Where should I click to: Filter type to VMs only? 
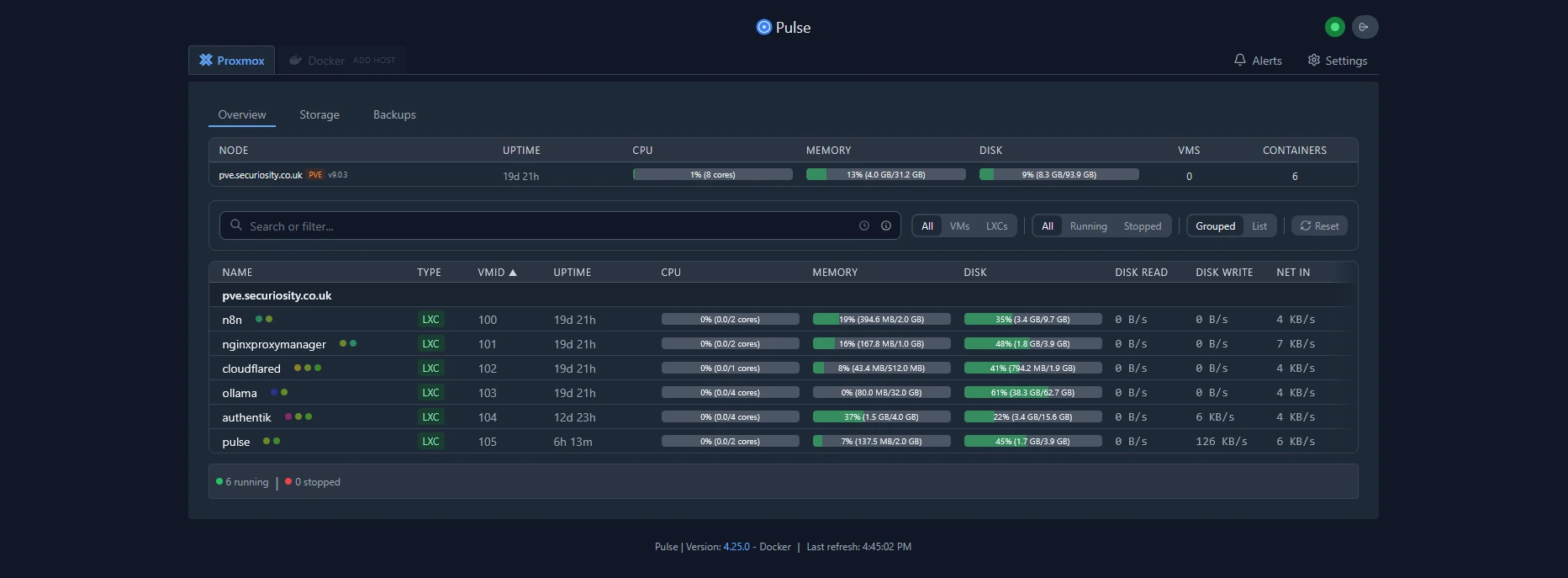(x=959, y=226)
